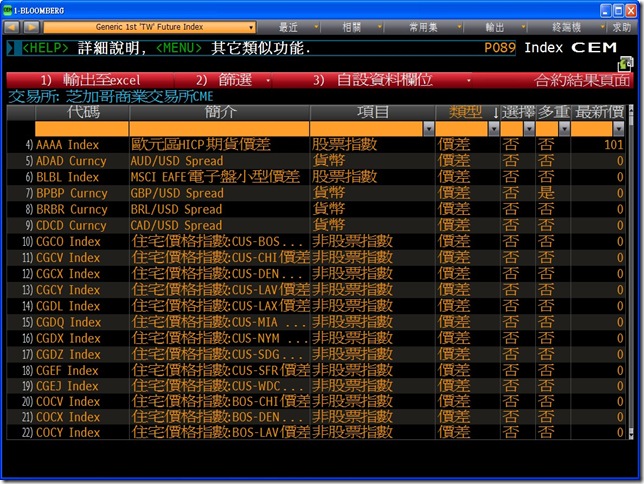This screenshot has width=644, height=484.
Task: Click BRL/USD Spread description
Action: pyautogui.click(x=176, y=209)
